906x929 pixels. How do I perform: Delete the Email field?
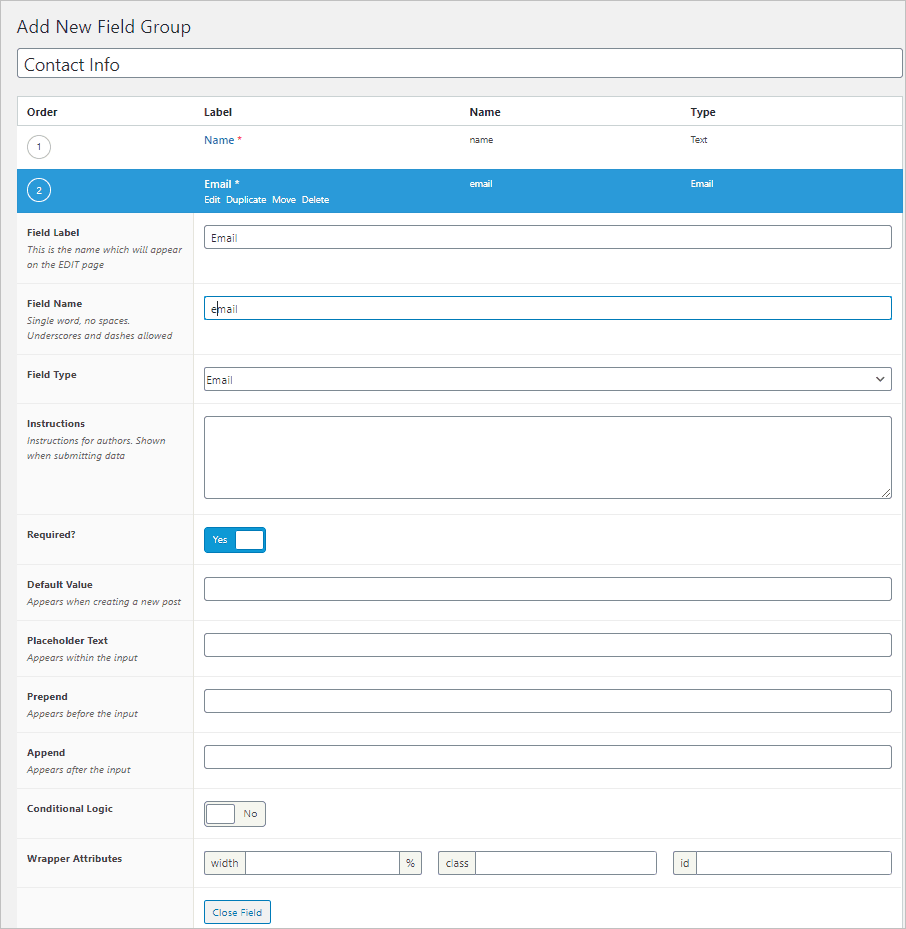pos(315,200)
